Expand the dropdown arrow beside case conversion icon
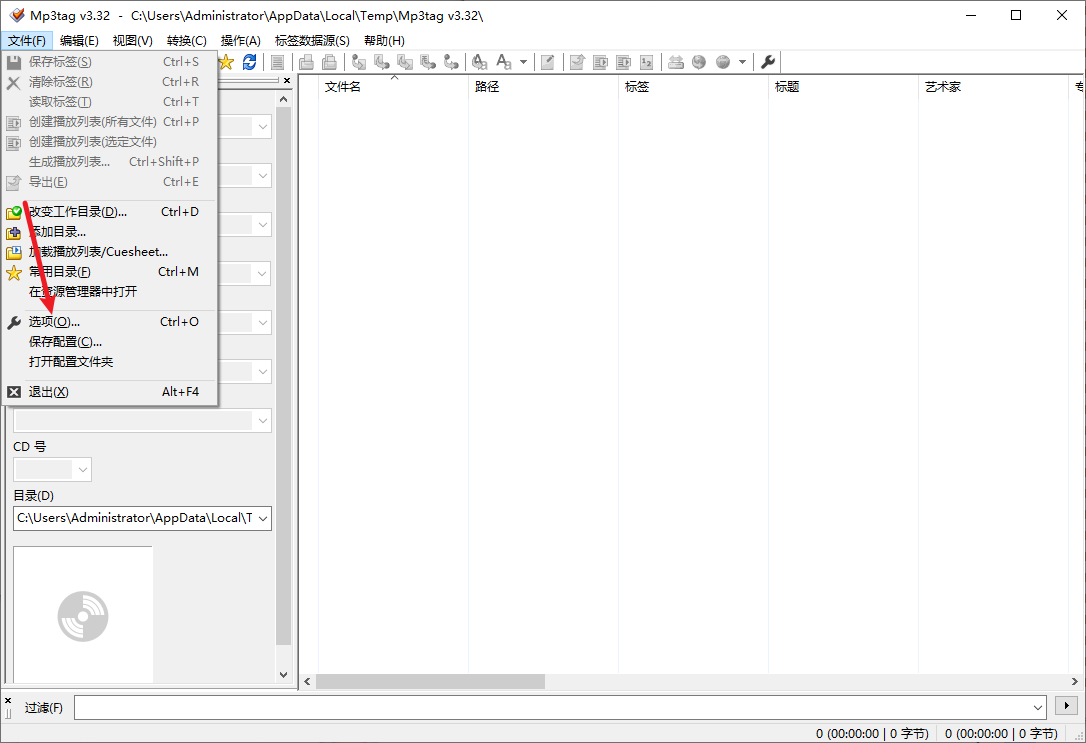 [523, 62]
